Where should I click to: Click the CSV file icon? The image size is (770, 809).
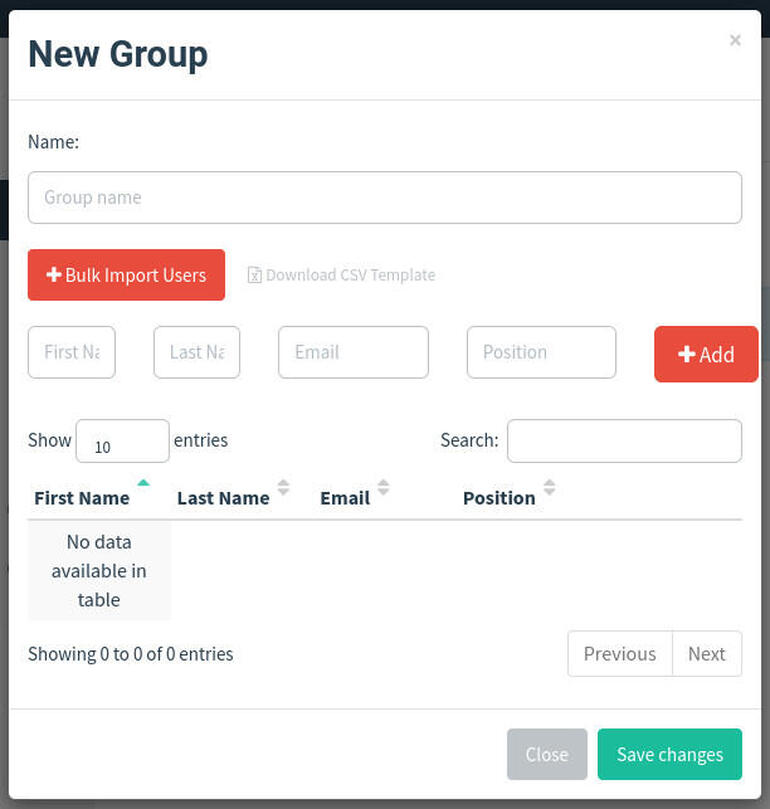tap(254, 275)
